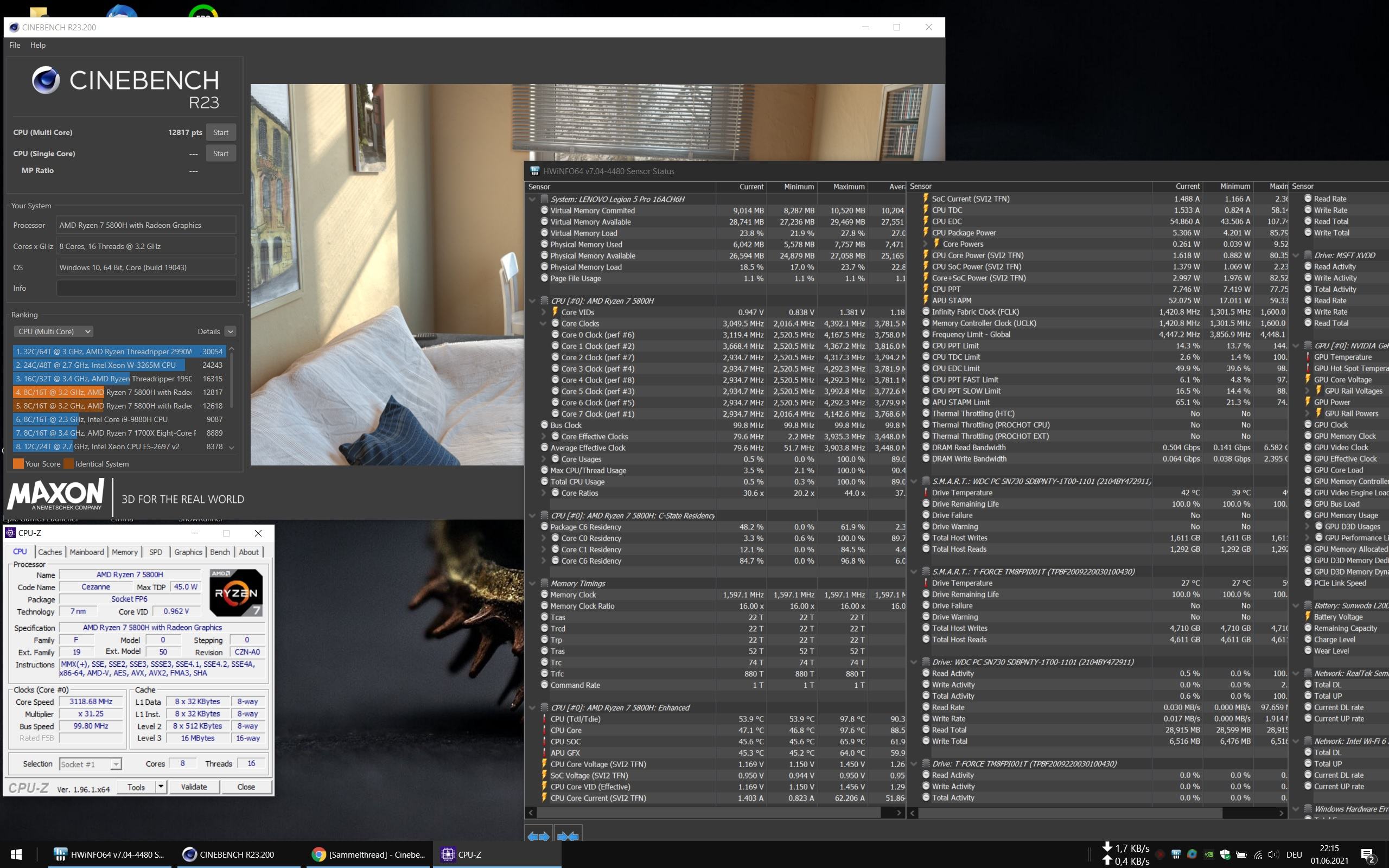1389x868 pixels.
Task: Collapse the Core Clocks tree node
Action: tap(543, 324)
